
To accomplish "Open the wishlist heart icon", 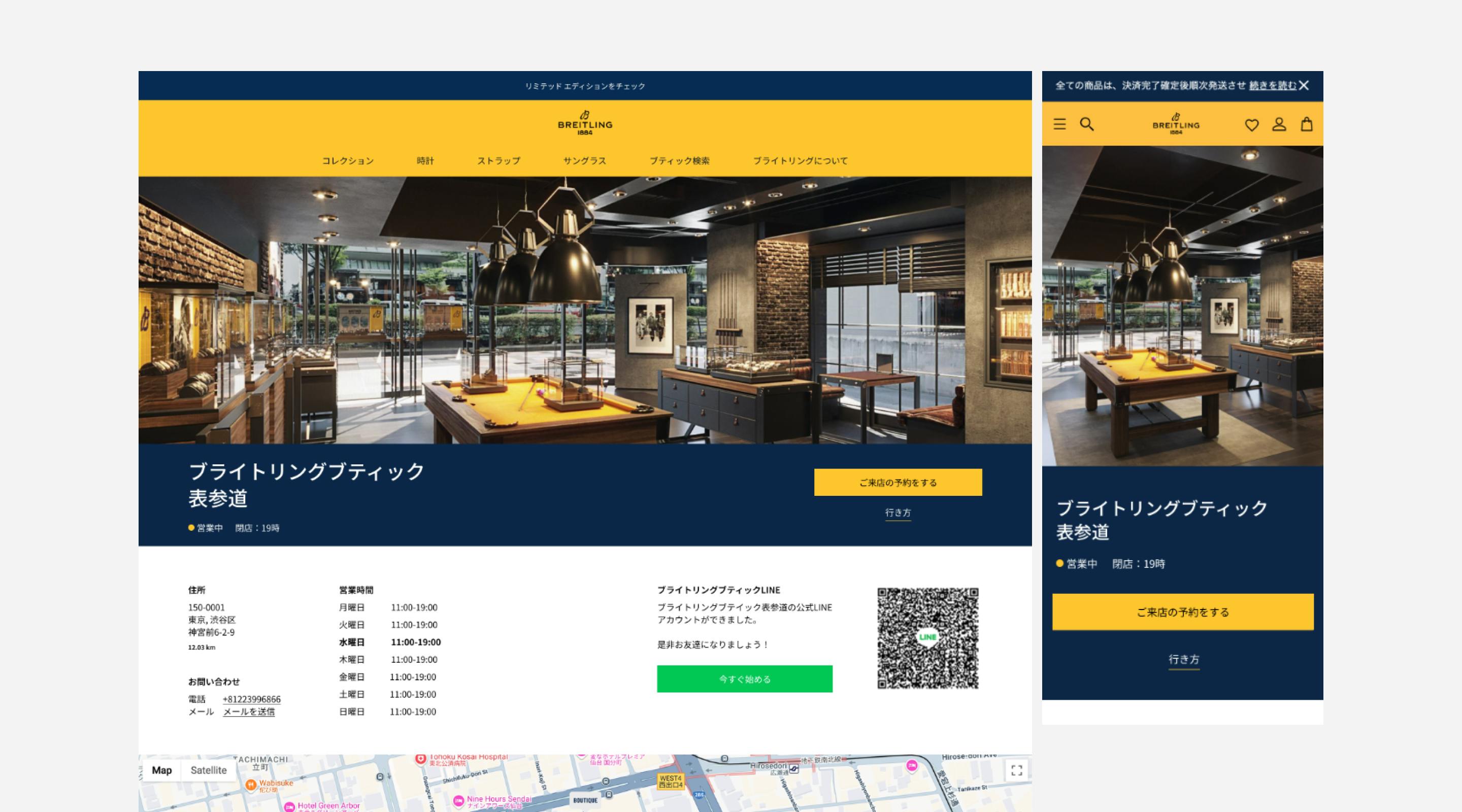I will click(x=1251, y=125).
